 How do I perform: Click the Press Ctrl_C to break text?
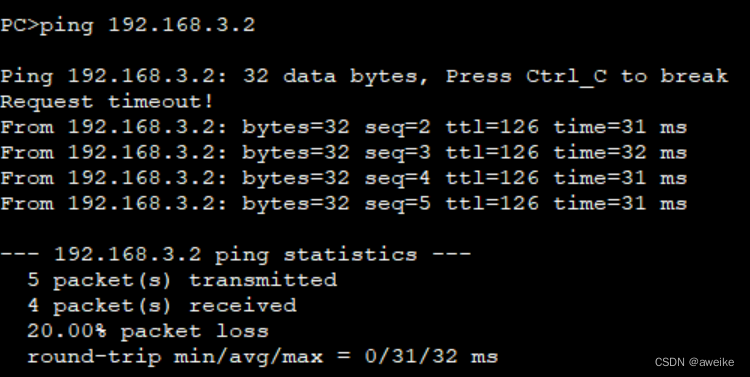click(x=587, y=76)
